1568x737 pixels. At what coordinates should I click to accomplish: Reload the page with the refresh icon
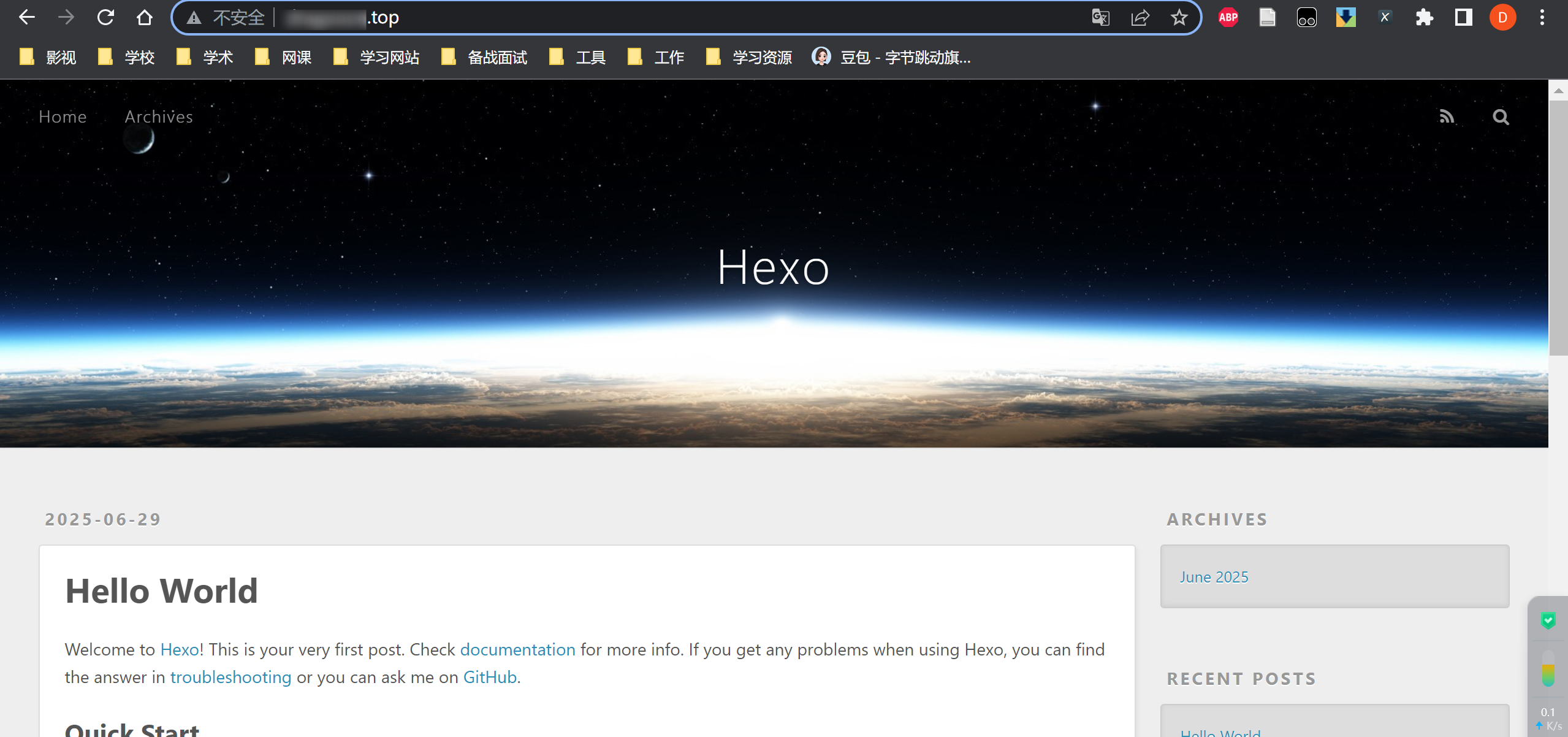coord(105,17)
